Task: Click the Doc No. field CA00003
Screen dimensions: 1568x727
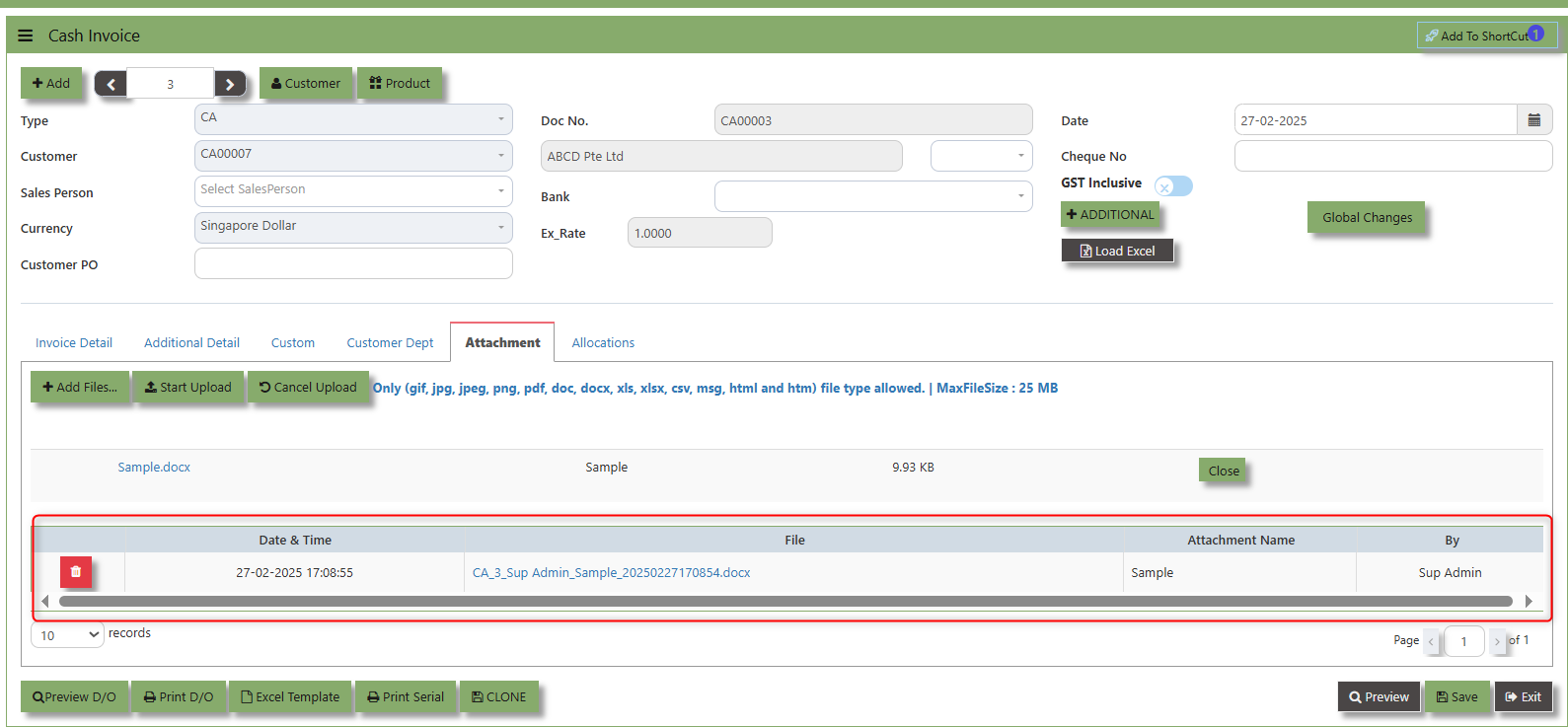Action: coord(873,119)
